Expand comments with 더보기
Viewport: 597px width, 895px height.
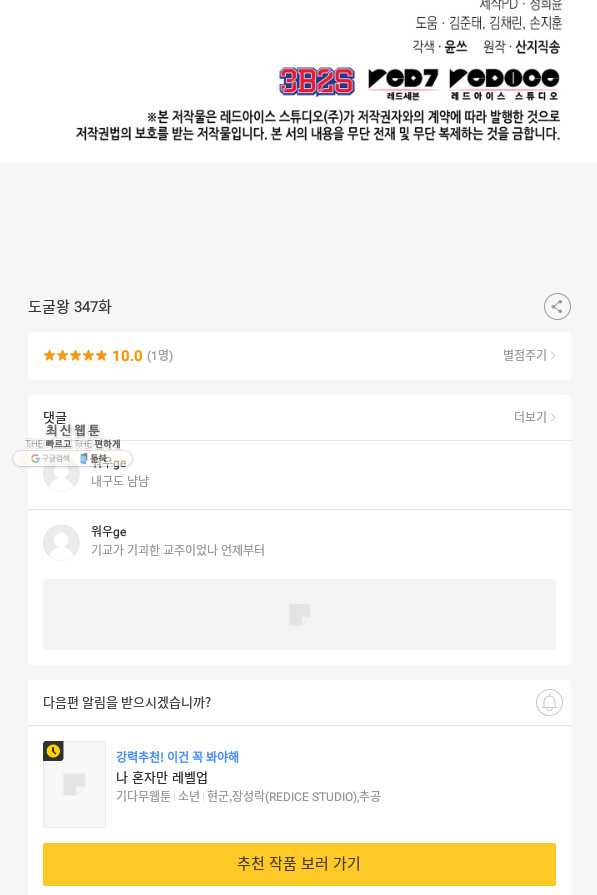(535, 417)
